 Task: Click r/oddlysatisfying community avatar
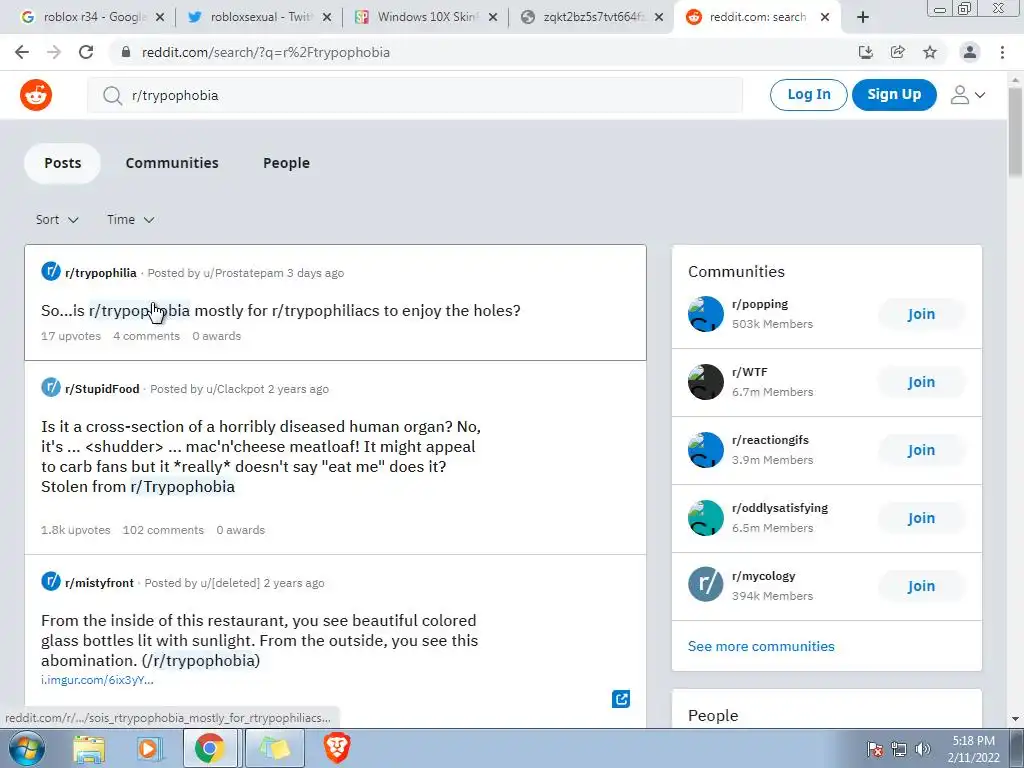[x=706, y=518]
